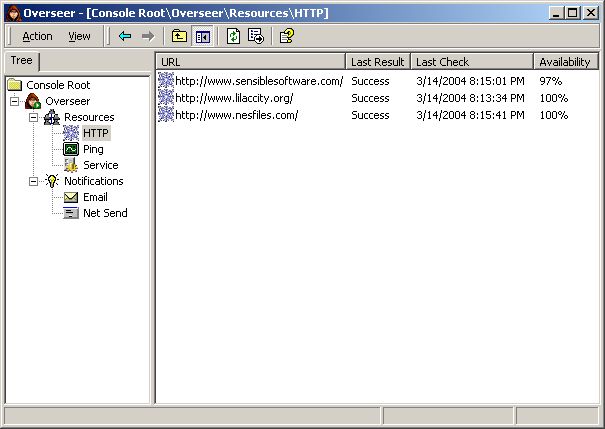Click the Overseer node icon in tree
The image size is (605, 429).
pos(33,101)
